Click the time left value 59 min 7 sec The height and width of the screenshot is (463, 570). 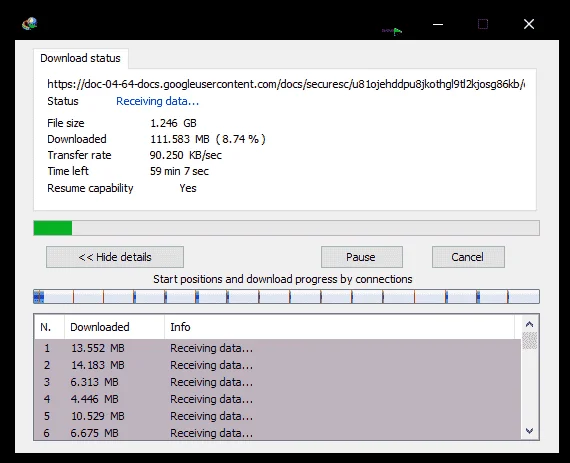point(180,171)
